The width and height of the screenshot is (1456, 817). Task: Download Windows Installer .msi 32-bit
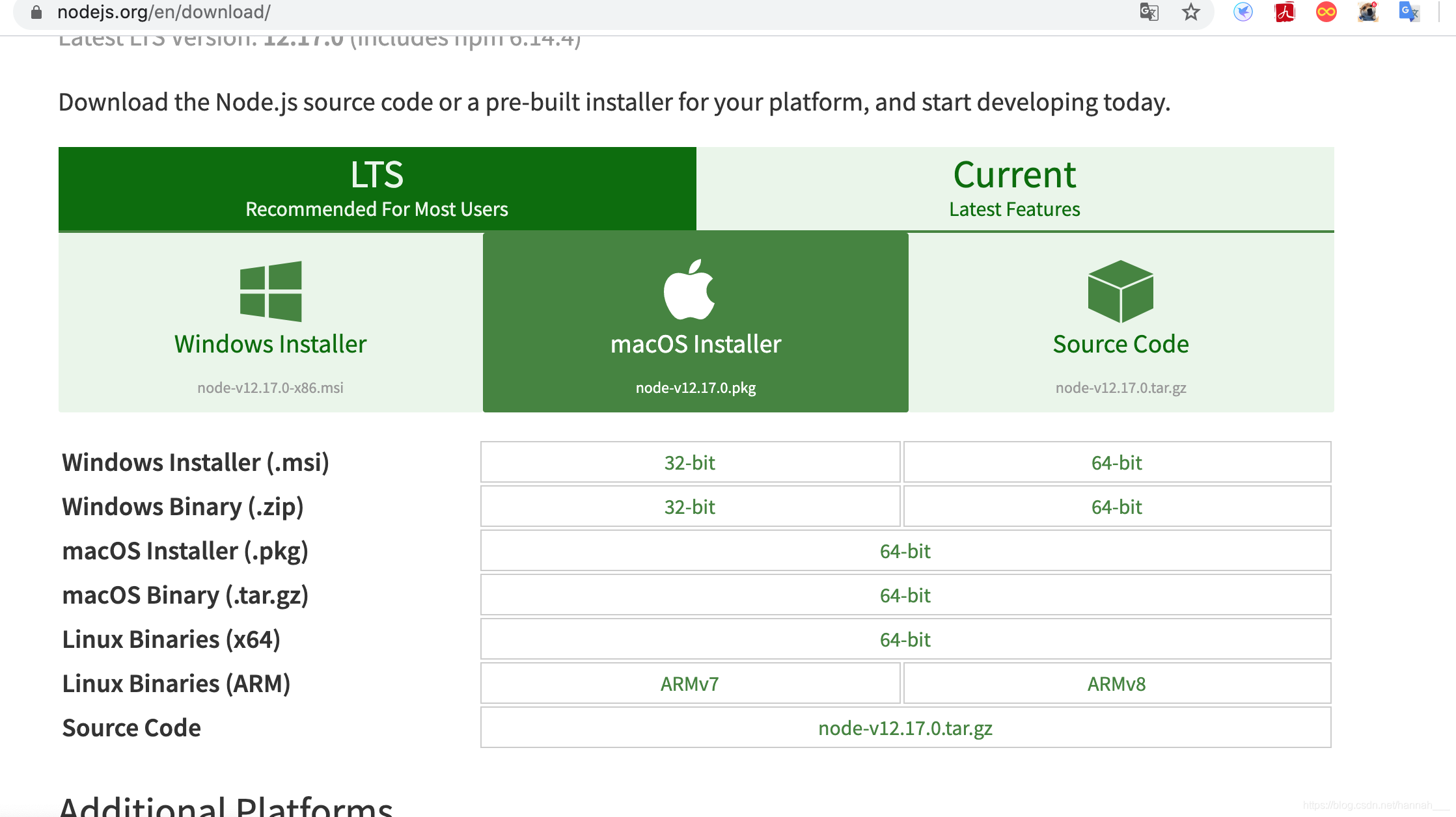(x=690, y=462)
